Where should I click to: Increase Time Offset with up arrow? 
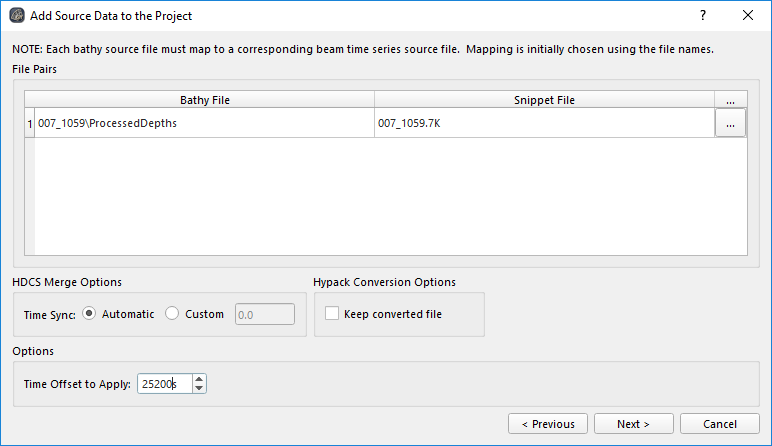tap(199, 379)
